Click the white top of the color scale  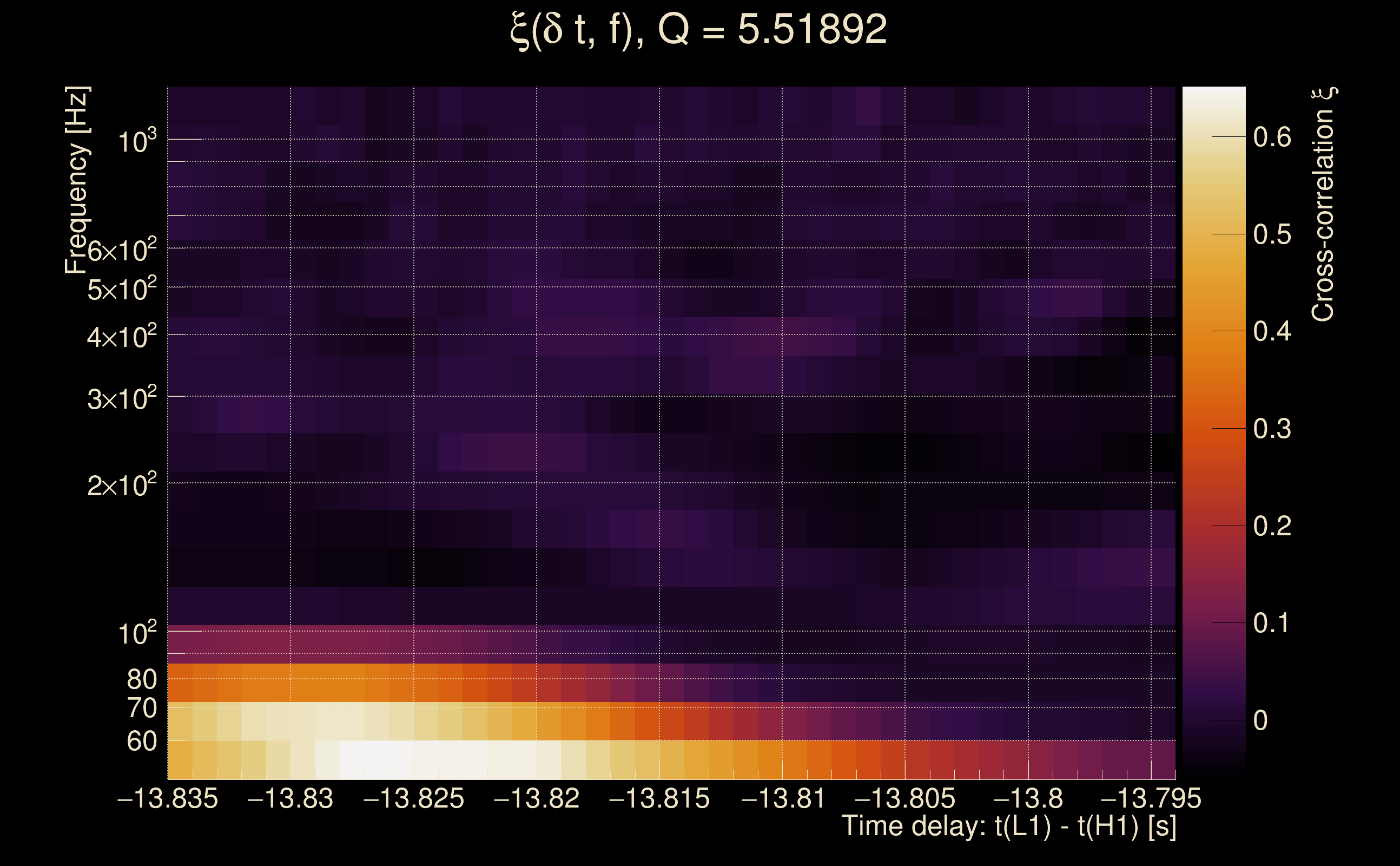[x=1213, y=97]
